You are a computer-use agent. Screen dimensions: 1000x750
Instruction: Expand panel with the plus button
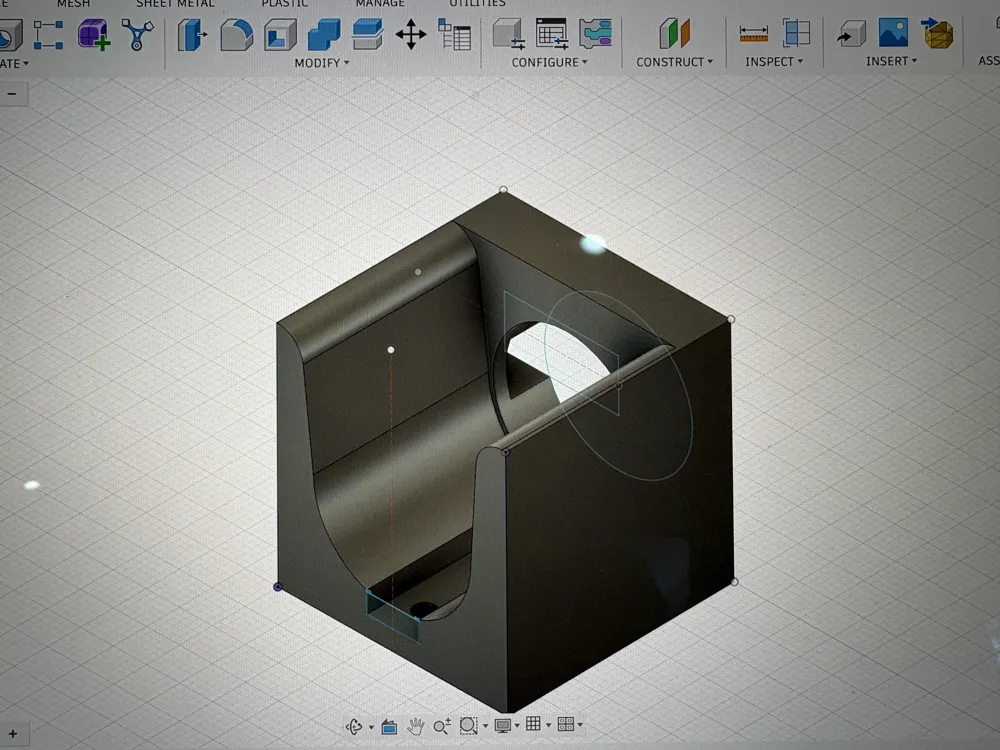click(13, 734)
